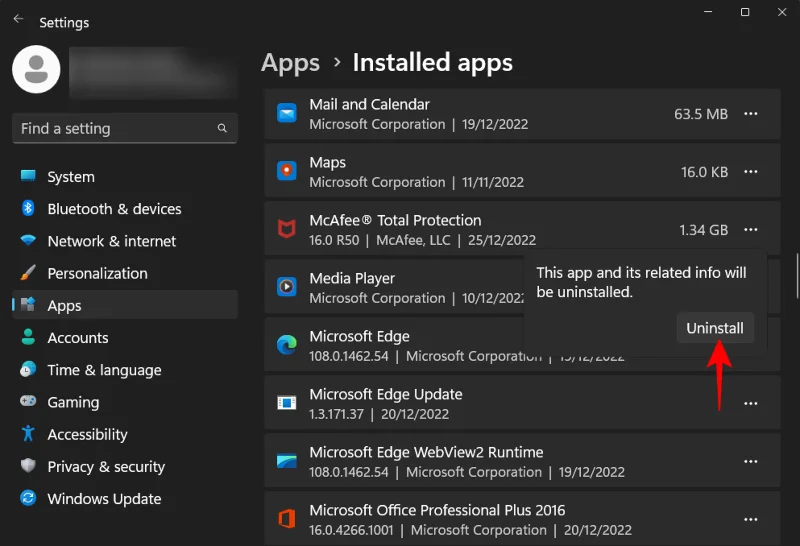Click the Find a setting search box
The width and height of the screenshot is (800, 546).
tap(125, 128)
